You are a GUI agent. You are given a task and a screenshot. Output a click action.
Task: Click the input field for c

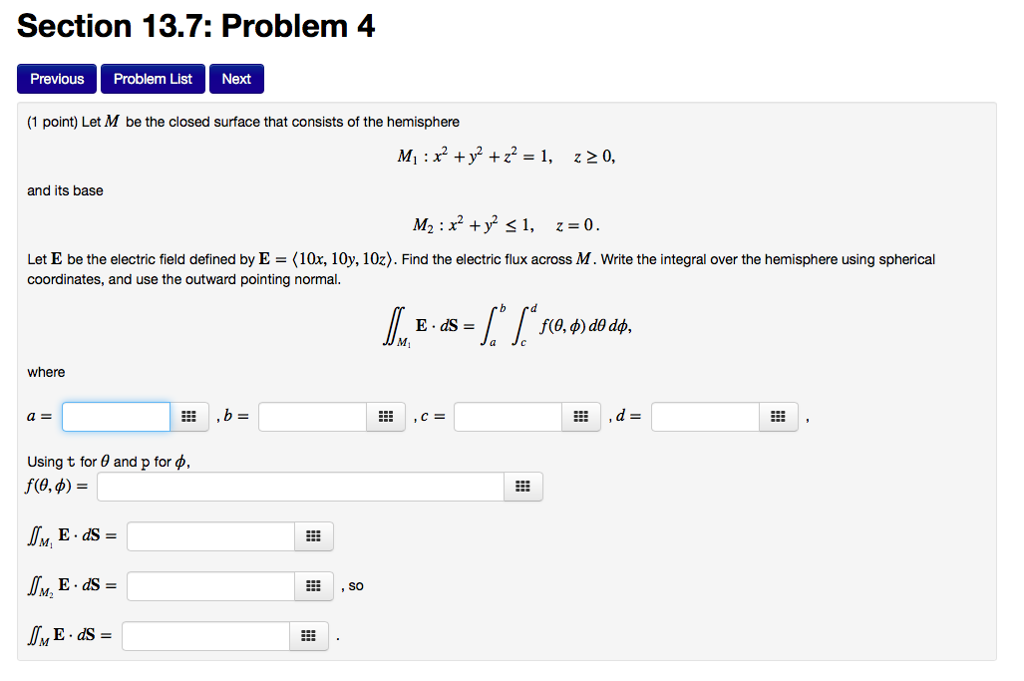[x=507, y=416]
